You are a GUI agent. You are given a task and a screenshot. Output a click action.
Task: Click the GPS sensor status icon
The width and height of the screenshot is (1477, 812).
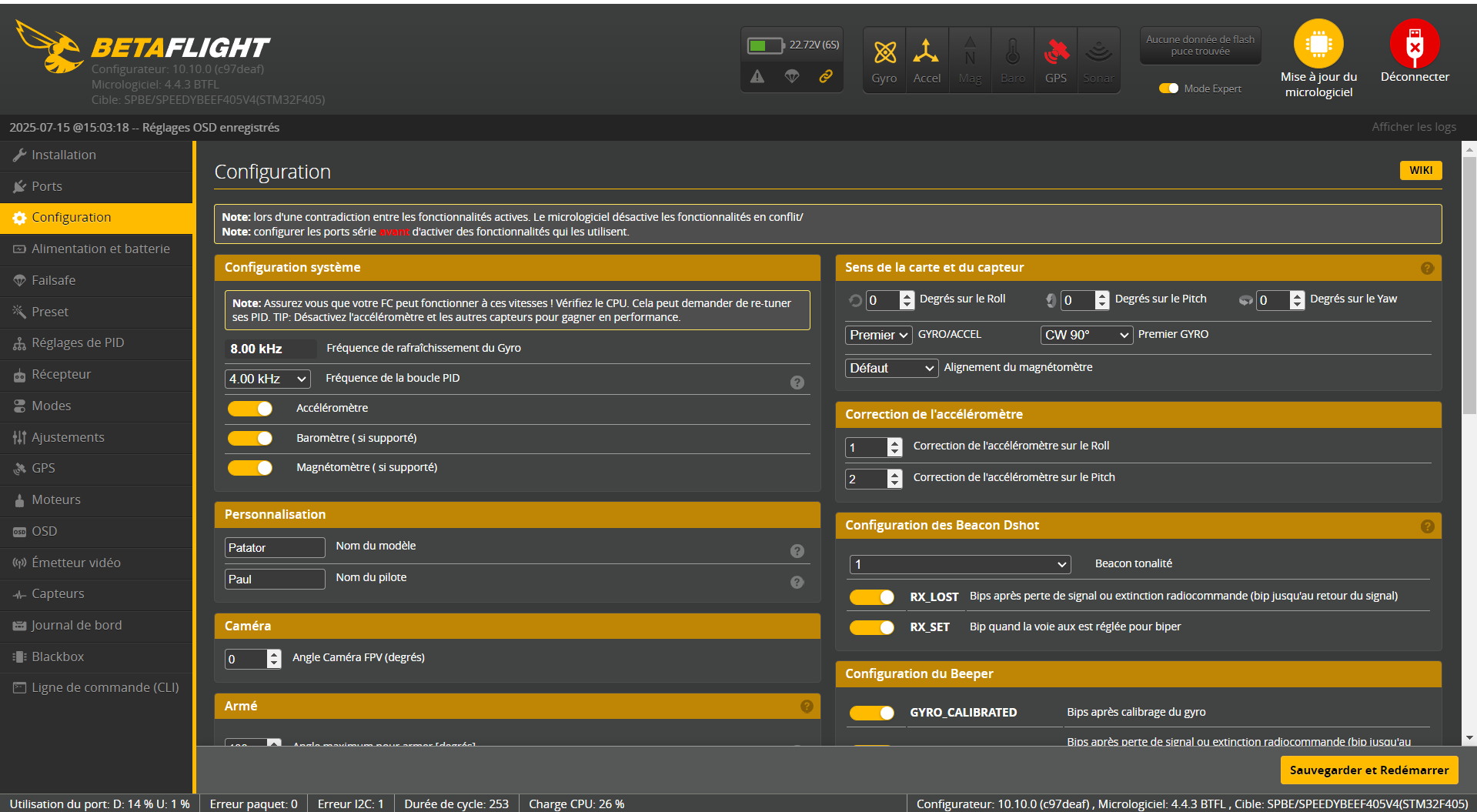pos(1056,53)
